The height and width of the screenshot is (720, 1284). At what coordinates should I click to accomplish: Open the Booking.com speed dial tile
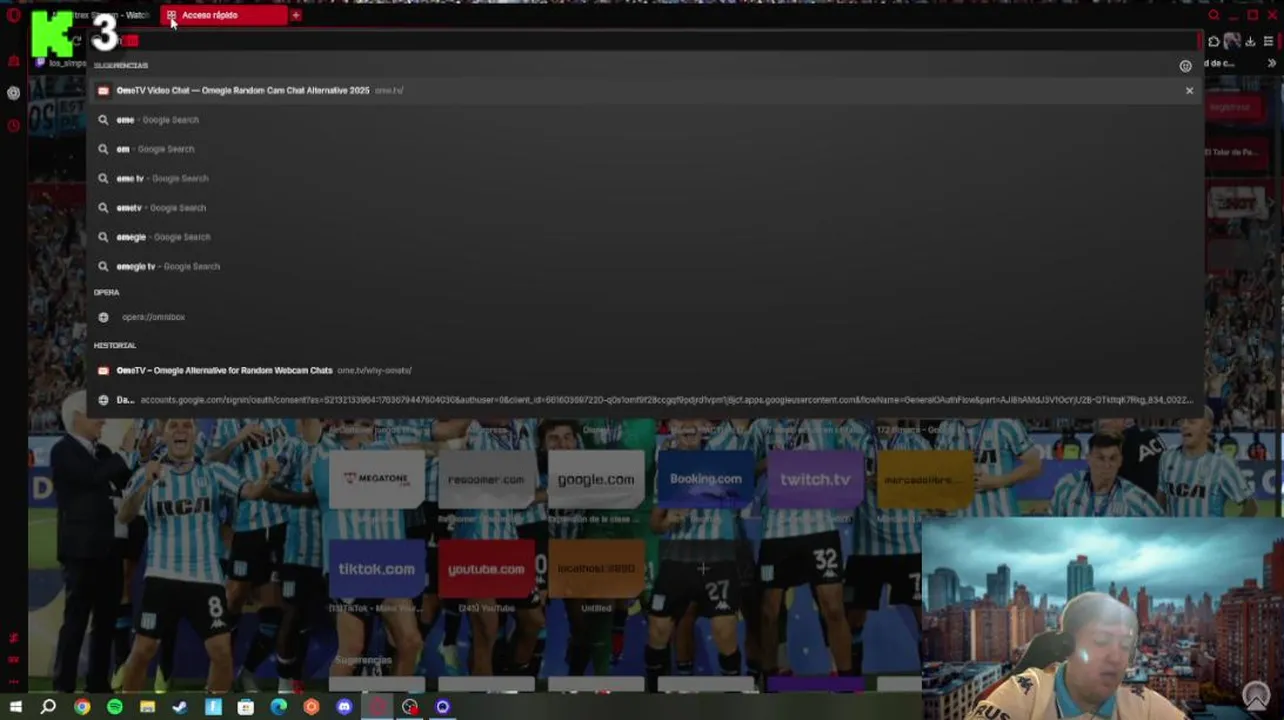(x=706, y=479)
